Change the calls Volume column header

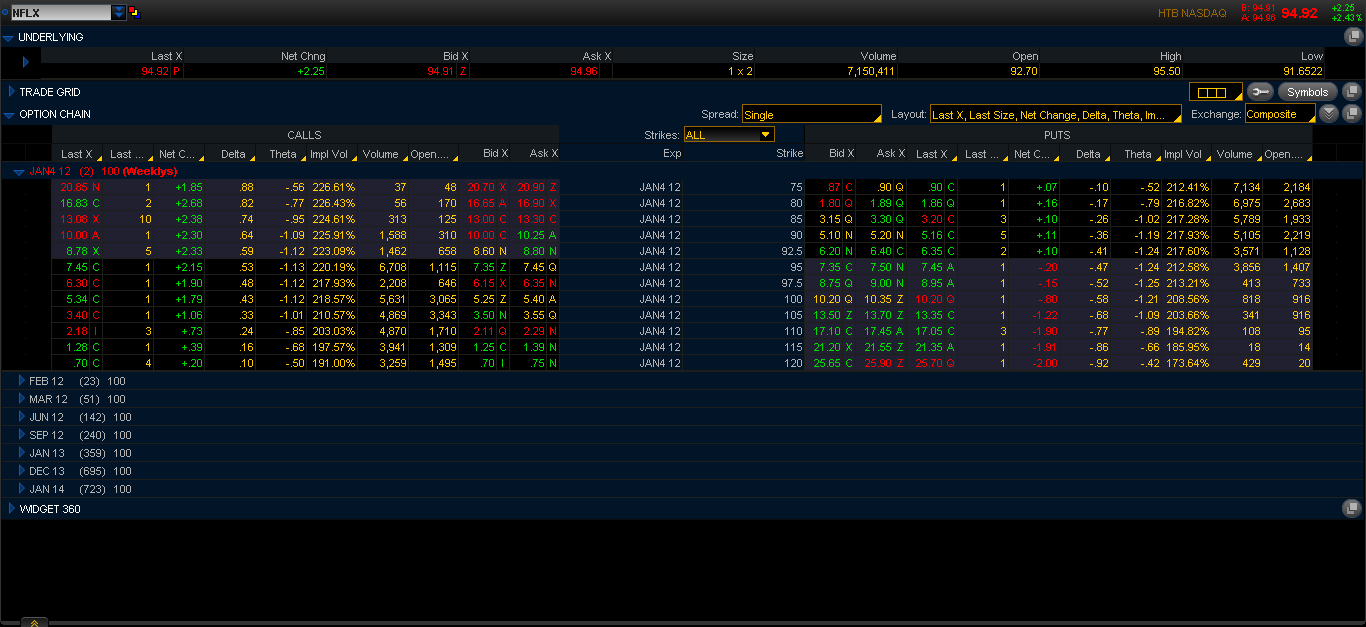[383, 154]
